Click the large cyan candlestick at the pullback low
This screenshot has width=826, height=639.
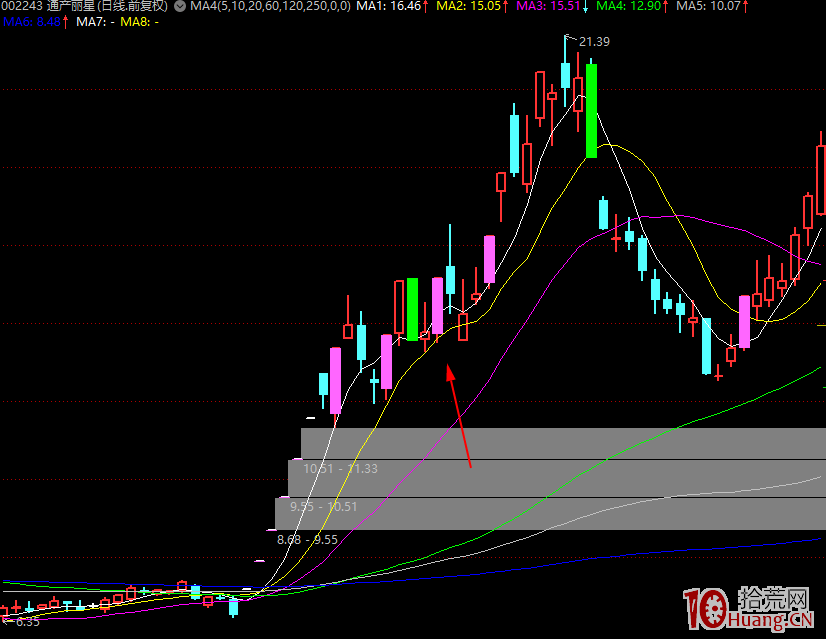pyautogui.click(x=706, y=345)
